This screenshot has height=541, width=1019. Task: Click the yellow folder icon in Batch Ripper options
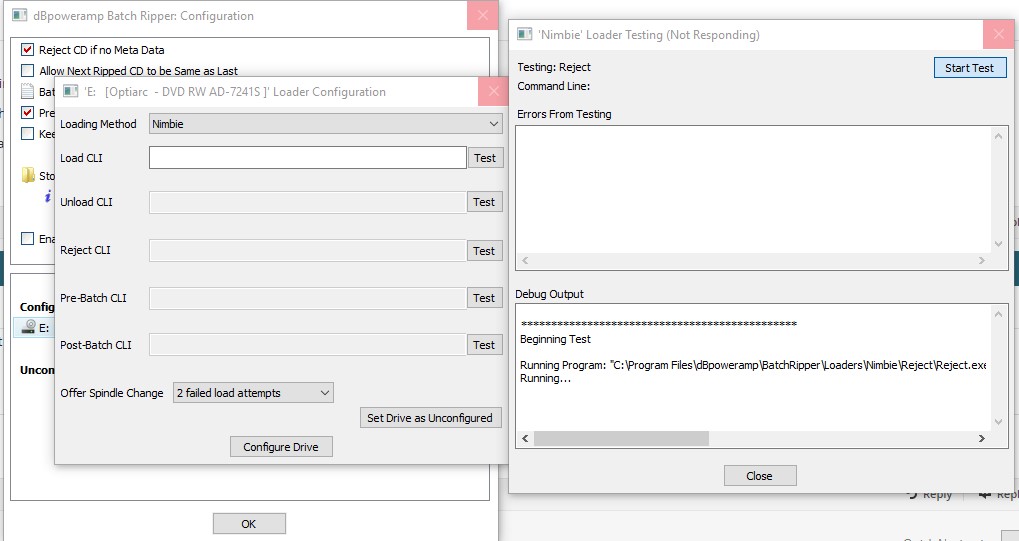click(x=28, y=176)
